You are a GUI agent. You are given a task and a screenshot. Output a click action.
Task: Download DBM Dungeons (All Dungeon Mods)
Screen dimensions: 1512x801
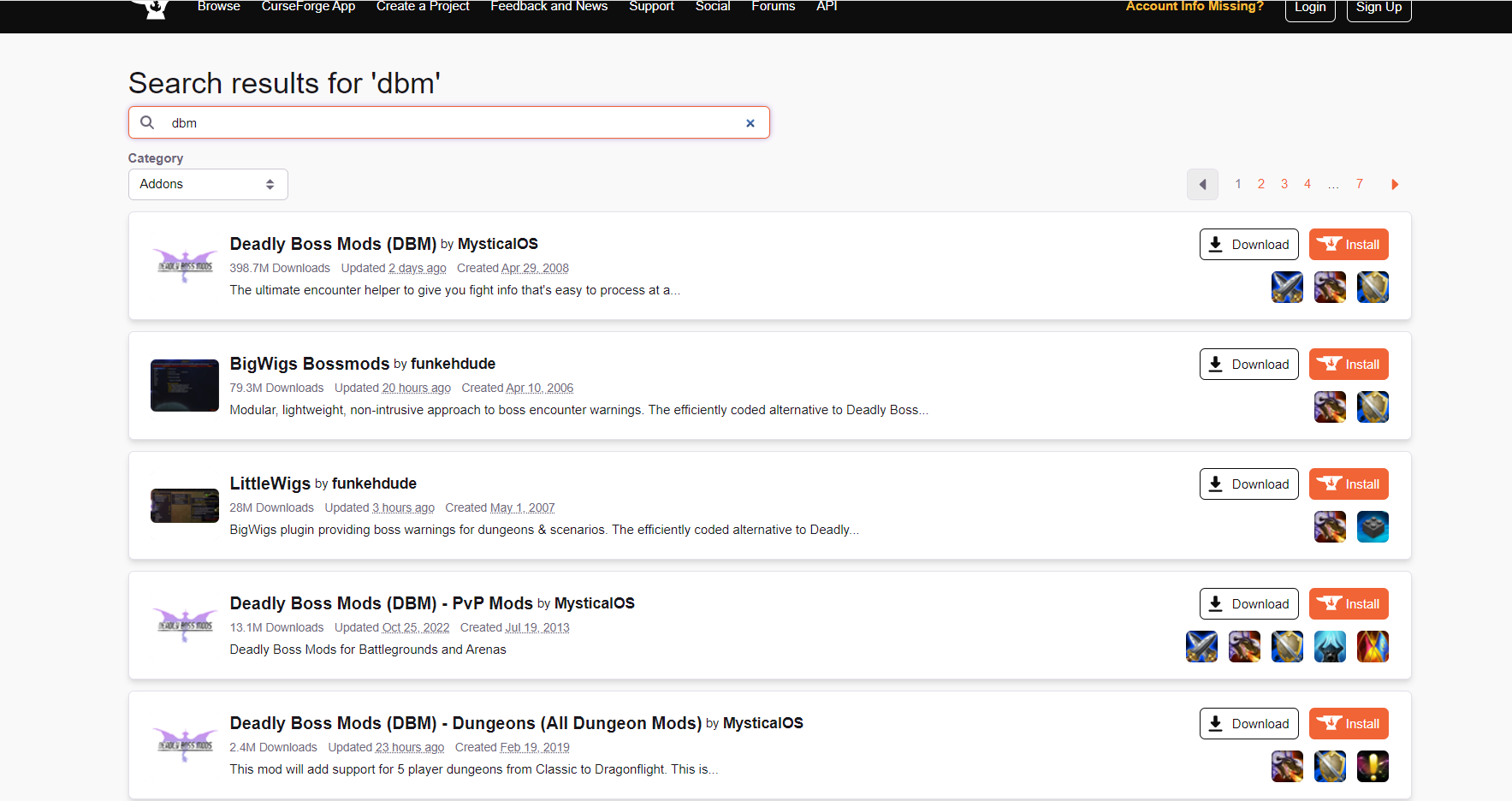point(1249,724)
